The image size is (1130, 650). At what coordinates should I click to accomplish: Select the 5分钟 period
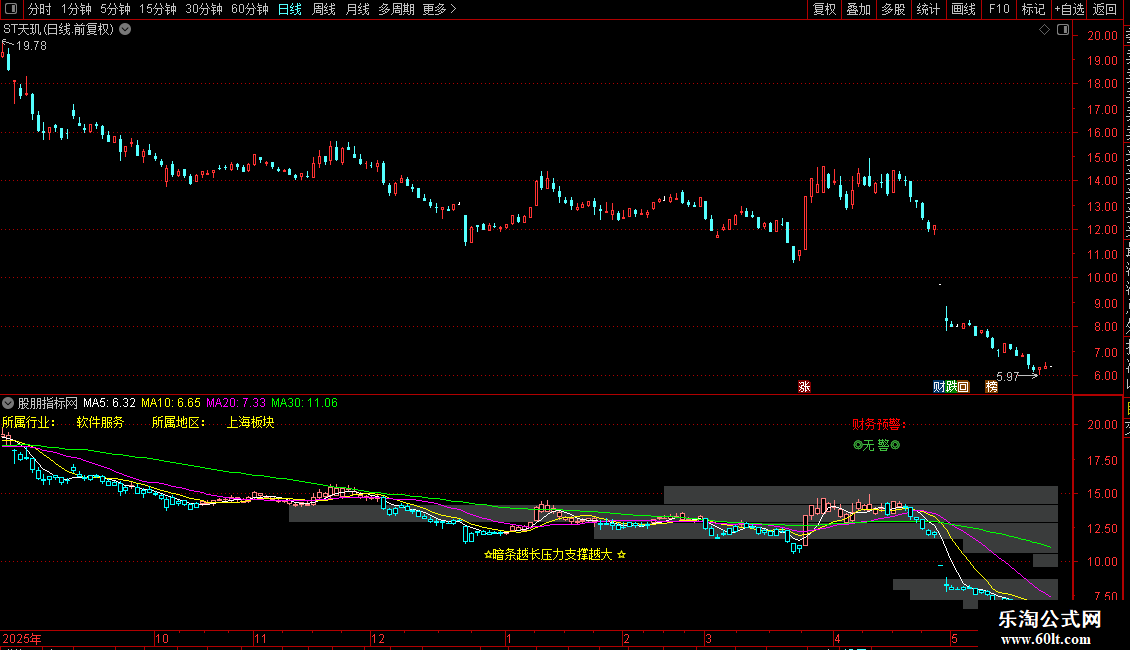pos(115,9)
